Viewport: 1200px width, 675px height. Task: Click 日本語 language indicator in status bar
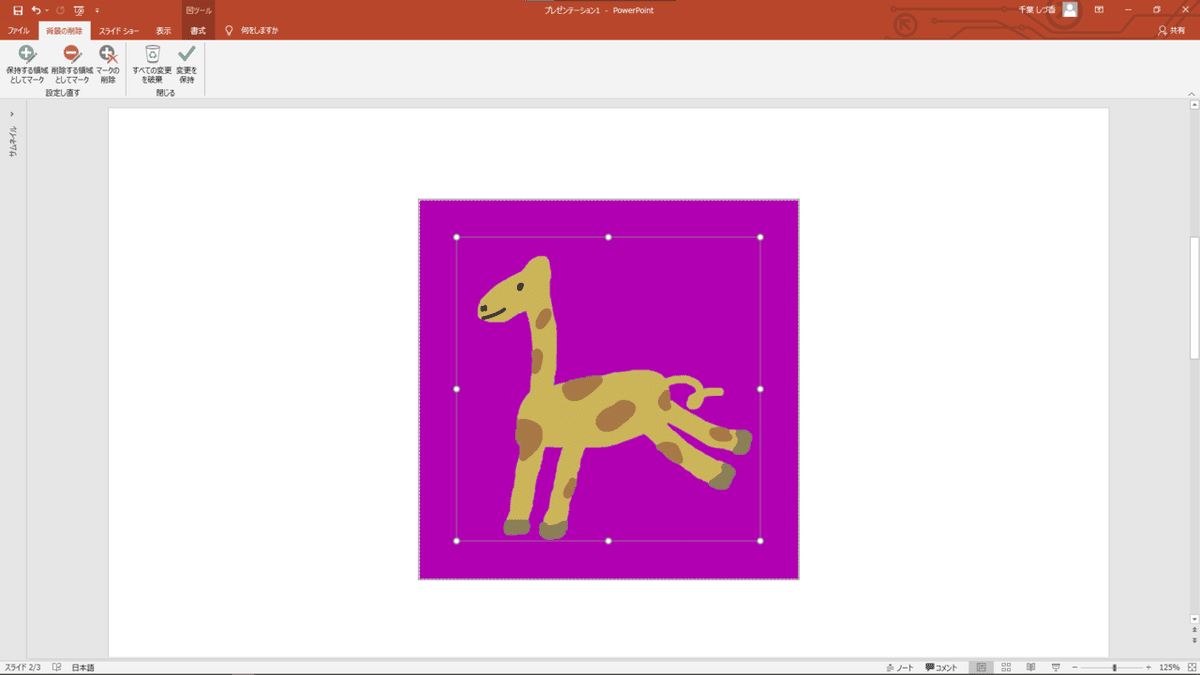tap(83, 667)
